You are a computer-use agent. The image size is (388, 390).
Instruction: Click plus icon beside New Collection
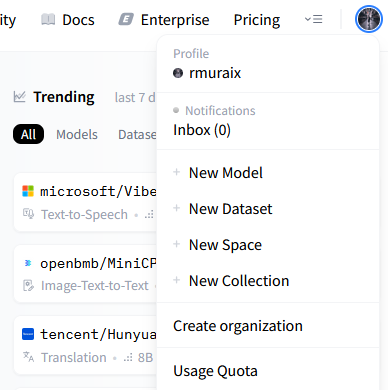pyautogui.click(x=177, y=280)
